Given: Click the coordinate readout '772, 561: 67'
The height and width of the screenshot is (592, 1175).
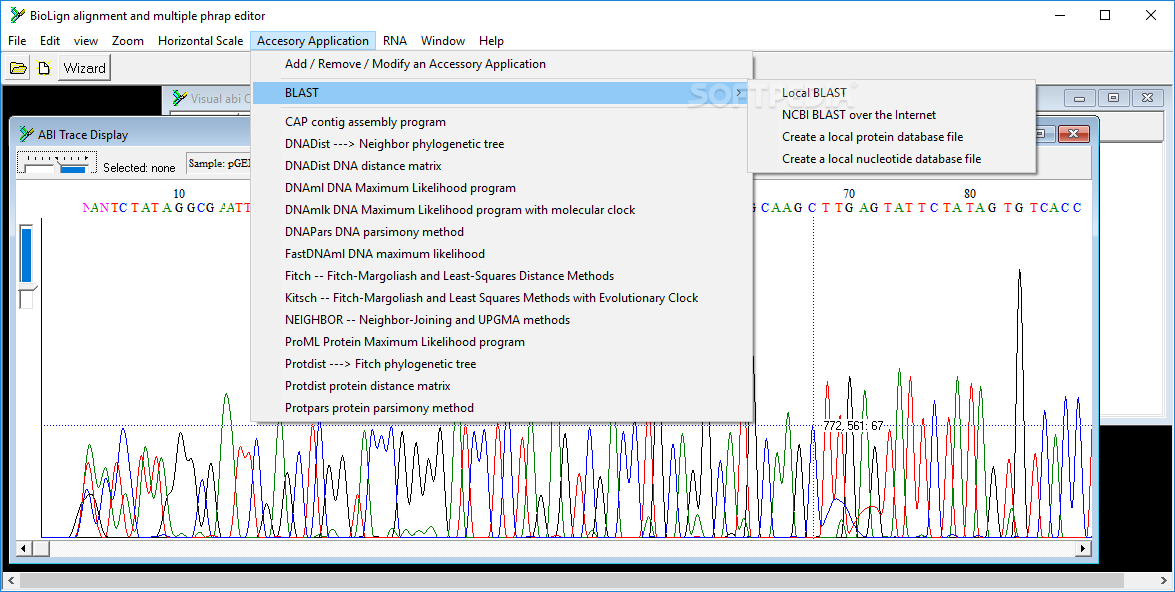Looking at the screenshot, I should coord(853,426).
